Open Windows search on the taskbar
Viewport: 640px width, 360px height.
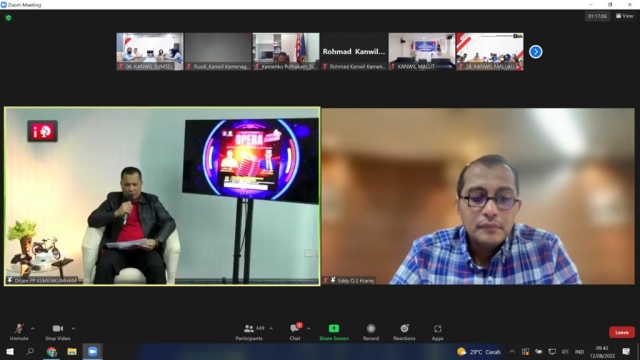click(30, 351)
